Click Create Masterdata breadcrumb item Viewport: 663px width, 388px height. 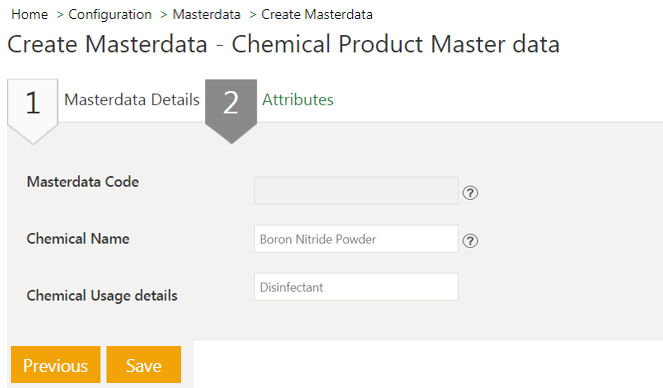click(x=317, y=14)
